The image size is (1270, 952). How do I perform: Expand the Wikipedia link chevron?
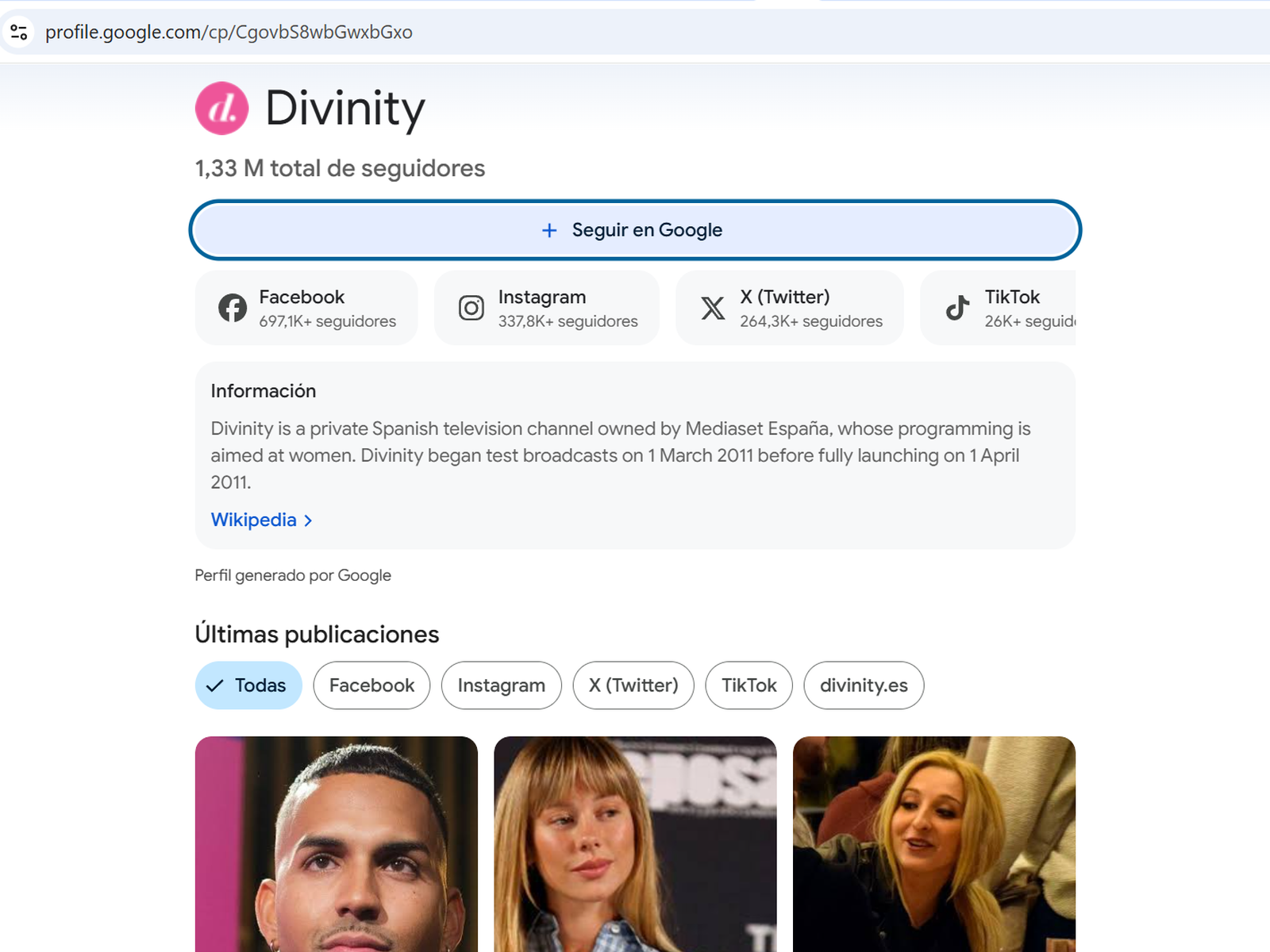[x=308, y=520]
